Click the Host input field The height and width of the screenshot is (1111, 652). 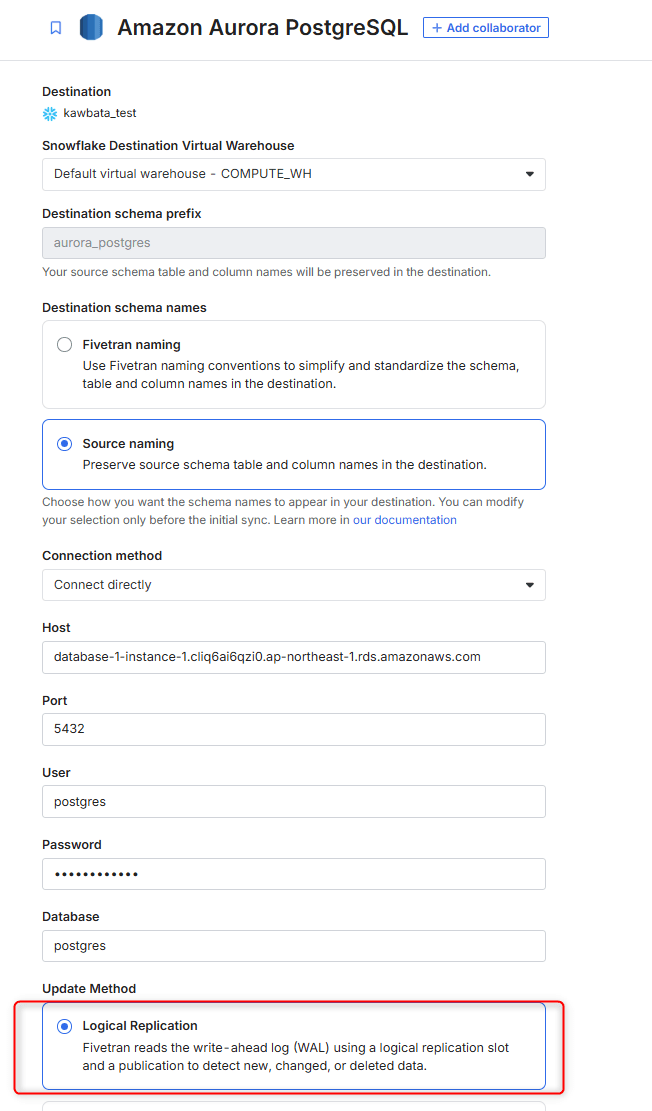(x=294, y=657)
